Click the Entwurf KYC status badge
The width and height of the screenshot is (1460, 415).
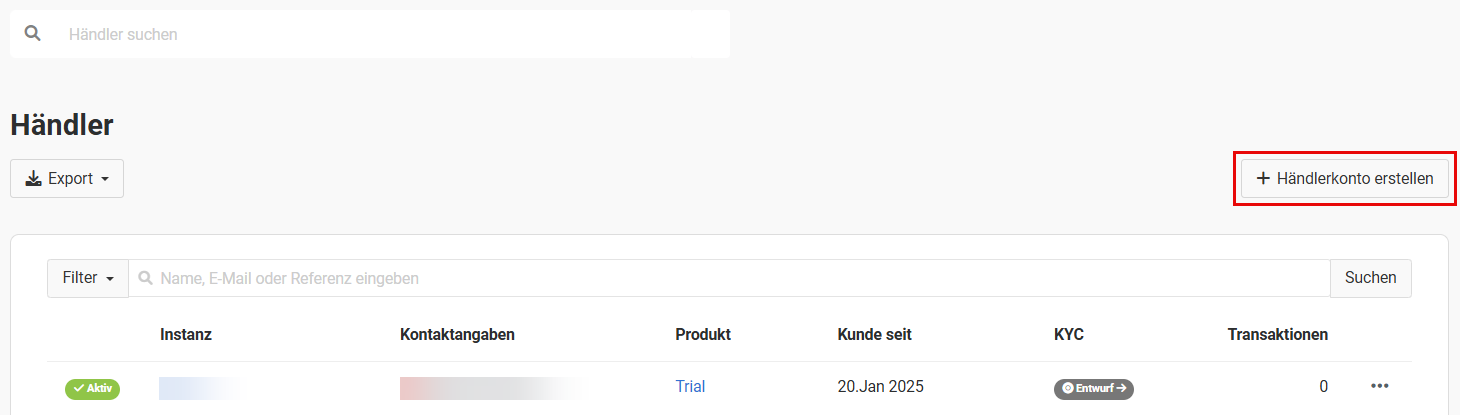(x=1094, y=388)
